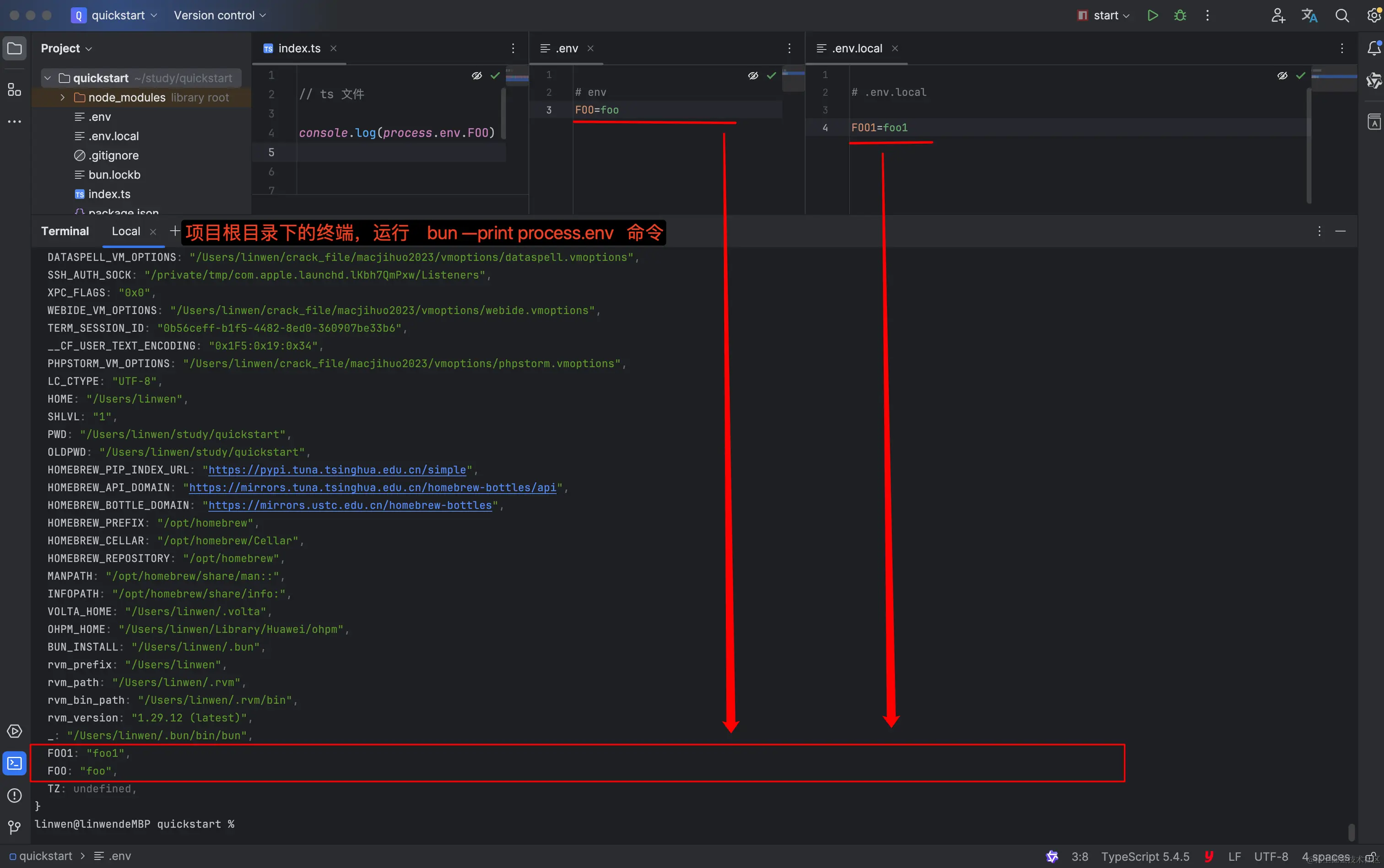Debug the start configuration
Screen dimensions: 1384x868
pos(1179,16)
